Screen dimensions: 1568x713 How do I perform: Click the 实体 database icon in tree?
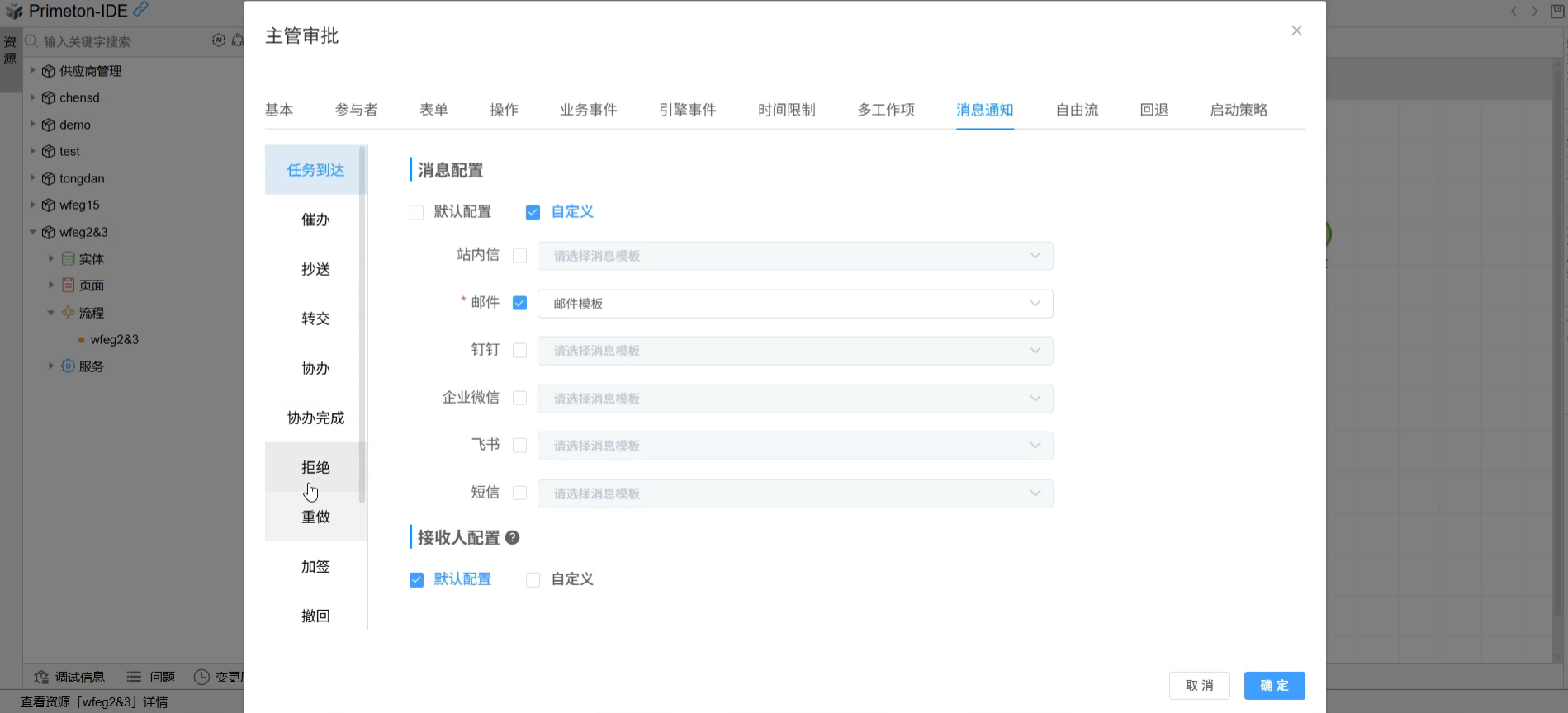coord(68,258)
